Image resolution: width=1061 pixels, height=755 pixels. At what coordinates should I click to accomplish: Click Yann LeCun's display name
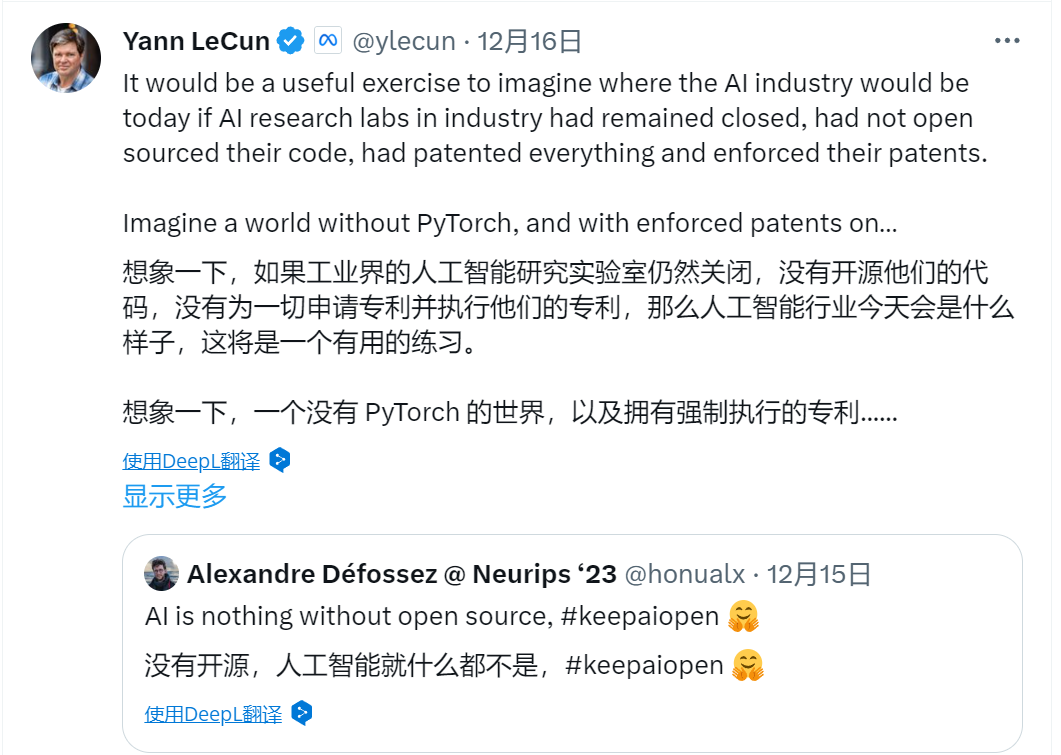pos(197,40)
